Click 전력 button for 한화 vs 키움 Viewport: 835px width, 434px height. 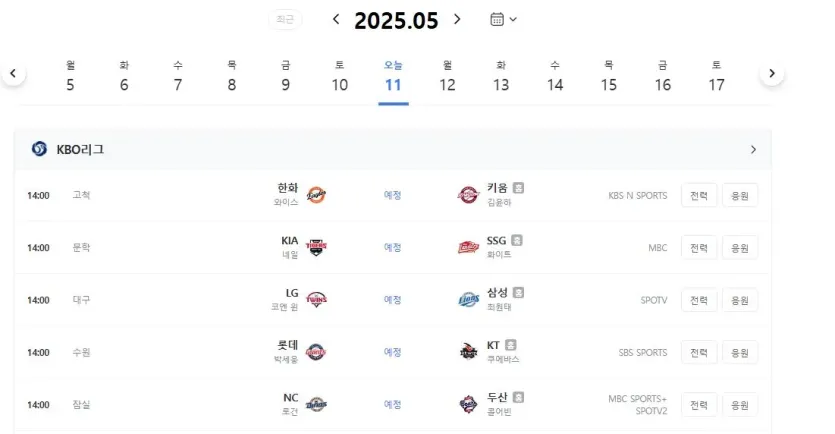(699, 195)
